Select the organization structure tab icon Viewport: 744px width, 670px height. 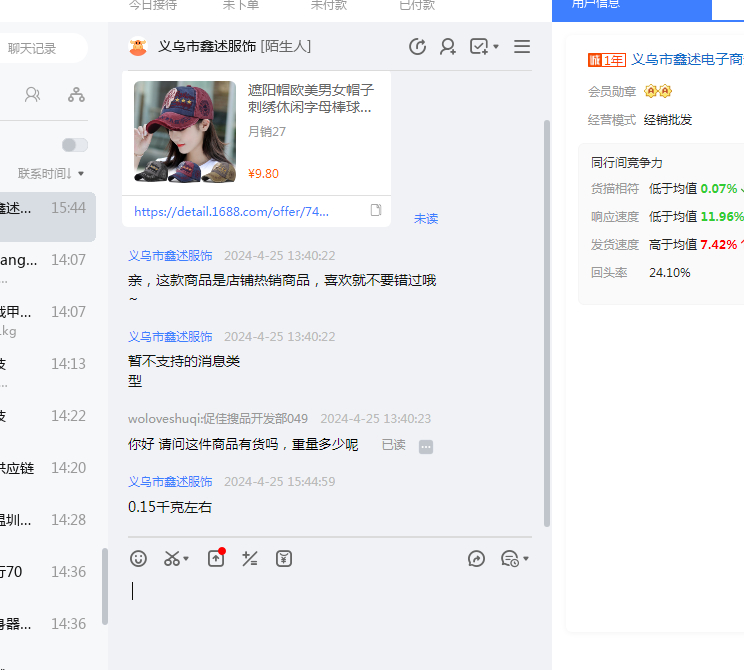[x=76, y=95]
